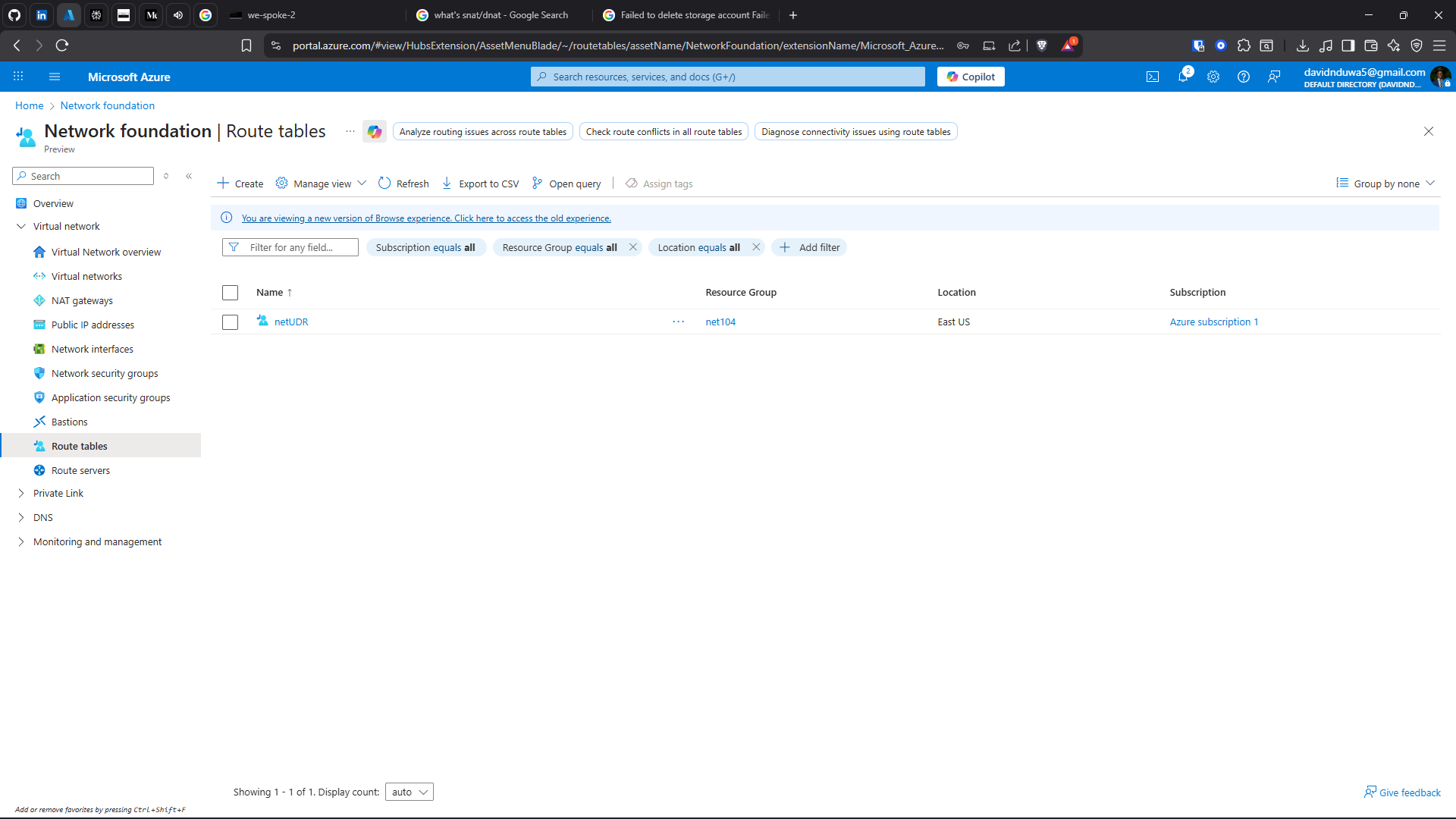Open Azure subscription 1 link

coord(1214,322)
